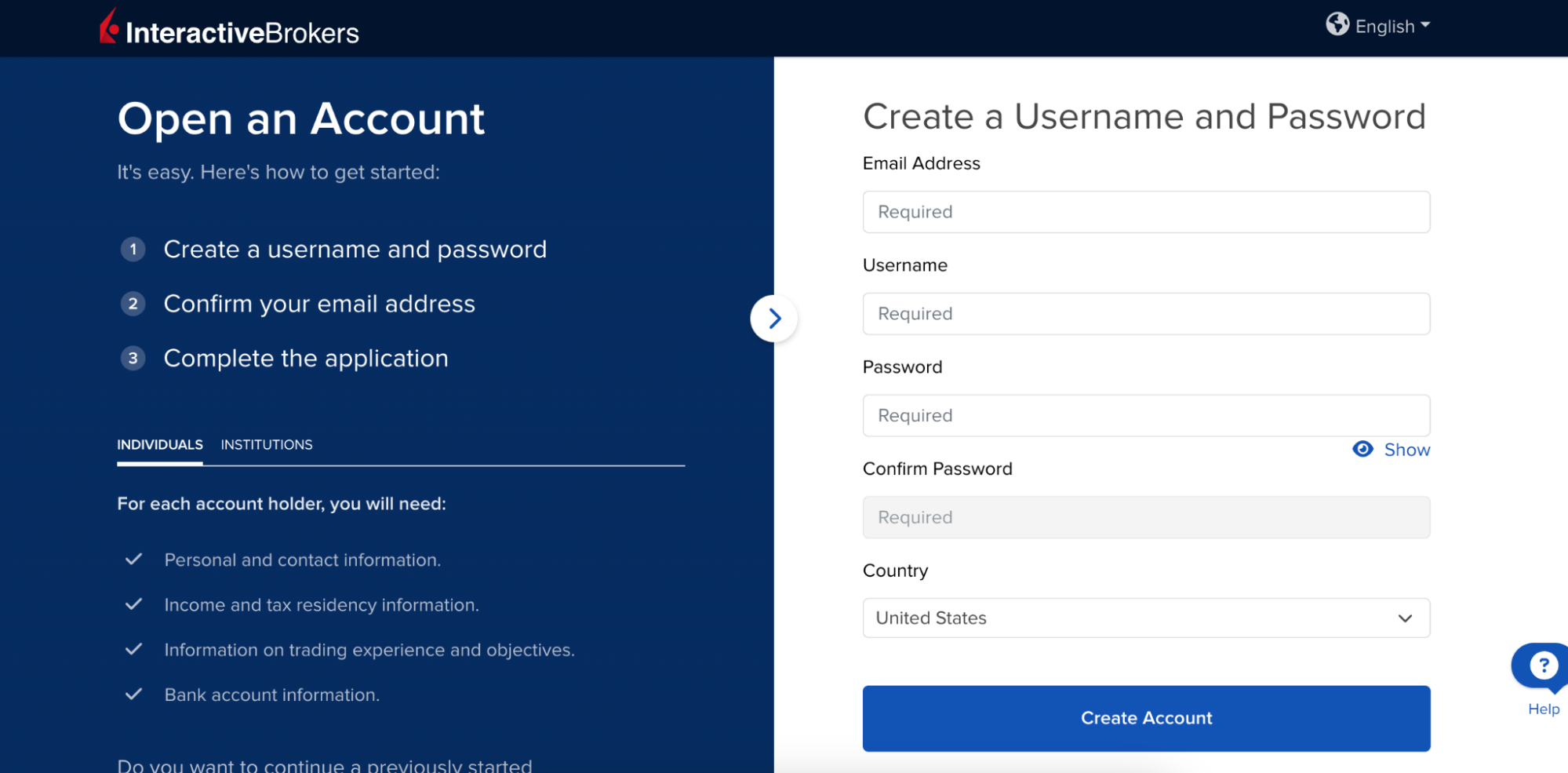Click the 'Email Address' field label
The image size is (1568, 773).
point(922,163)
